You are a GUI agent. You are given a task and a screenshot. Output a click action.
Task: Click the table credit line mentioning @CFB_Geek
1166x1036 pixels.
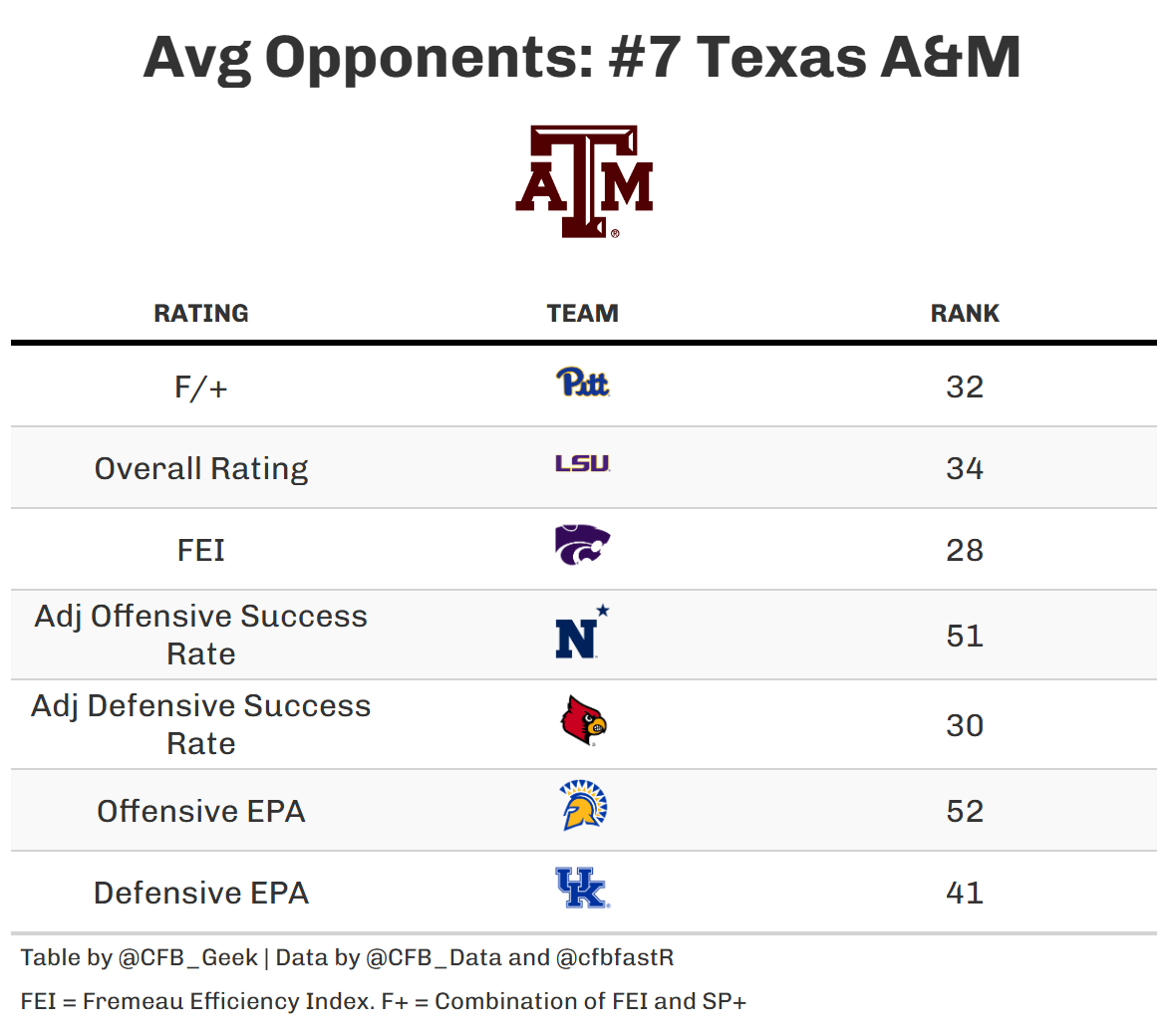[347, 958]
